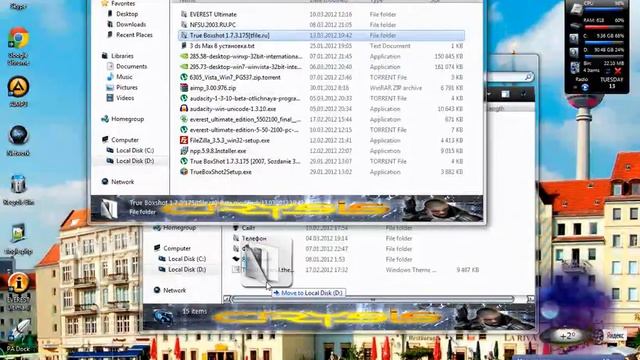Open the Music library
The height and width of the screenshot is (360, 640).
point(124,77)
